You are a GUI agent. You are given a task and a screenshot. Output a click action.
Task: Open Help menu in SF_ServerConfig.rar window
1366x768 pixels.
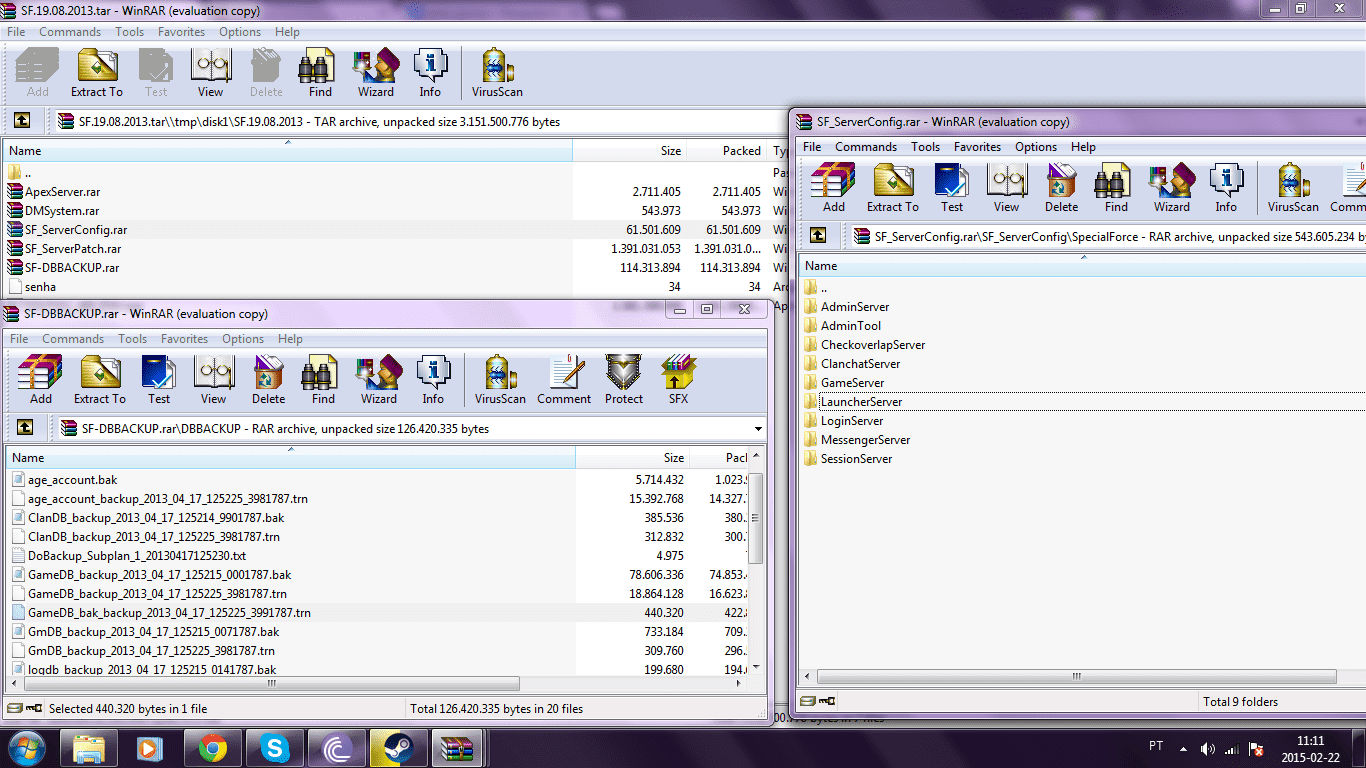(x=1083, y=147)
